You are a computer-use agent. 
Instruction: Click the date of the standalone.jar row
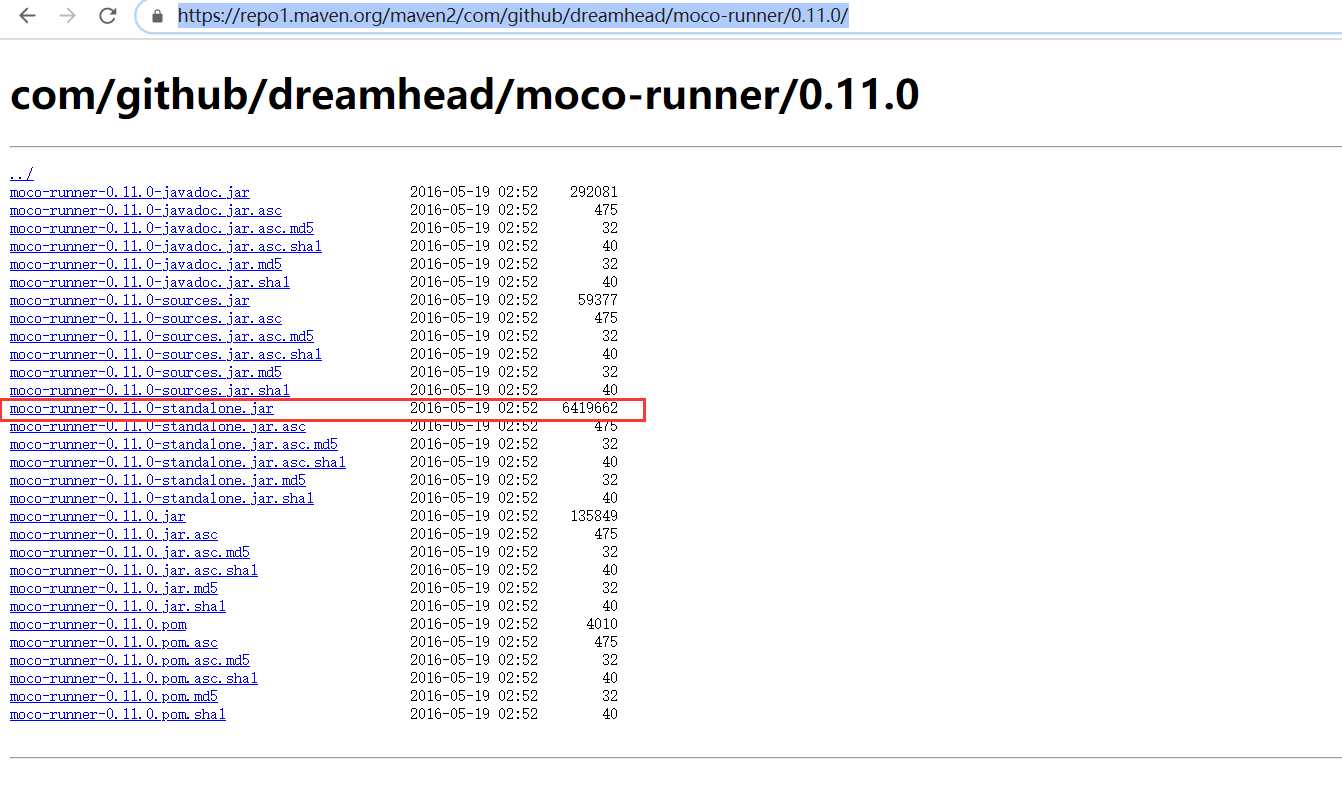click(474, 408)
